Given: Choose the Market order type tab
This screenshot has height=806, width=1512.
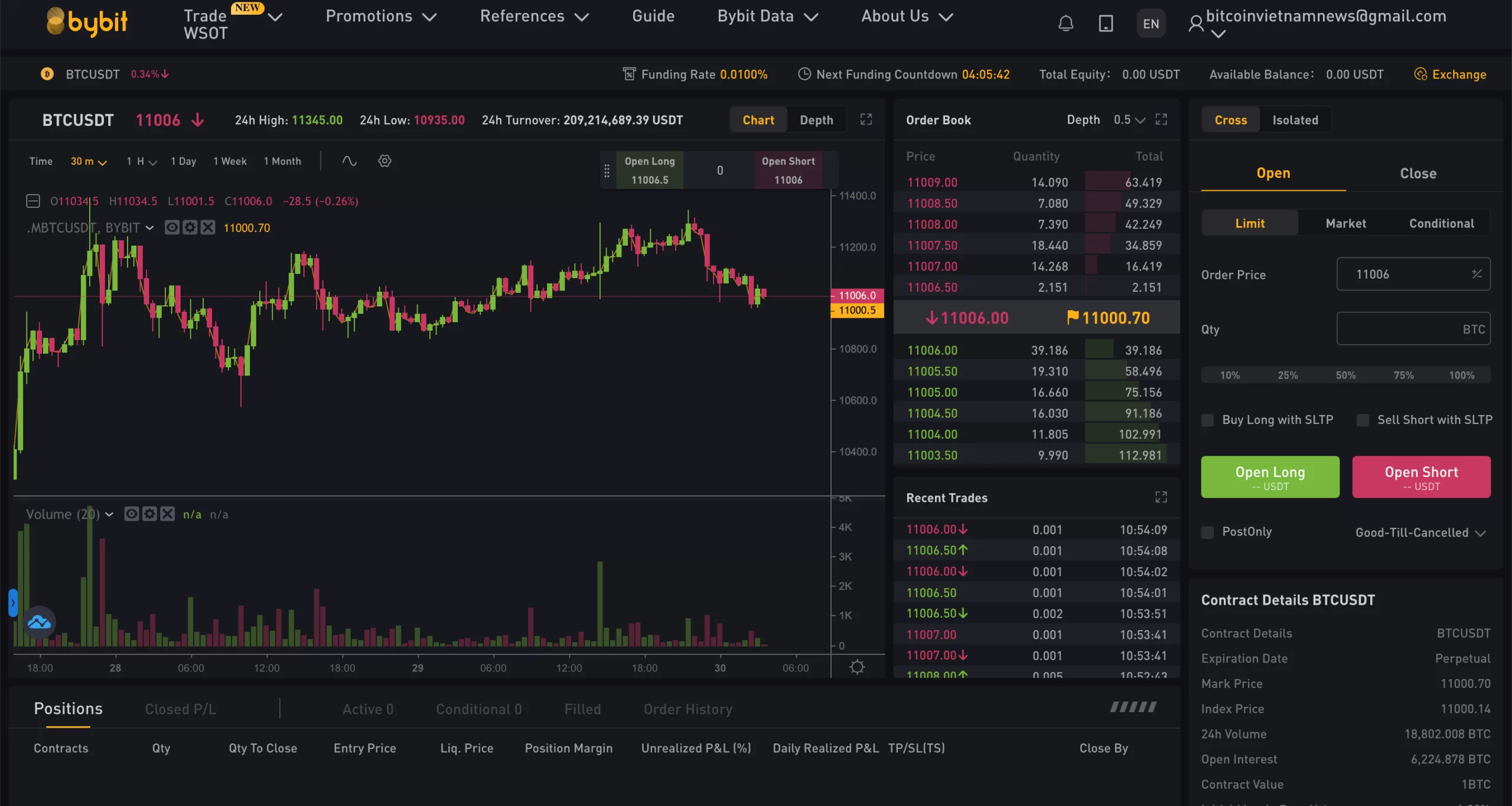Looking at the screenshot, I should tap(1345, 223).
